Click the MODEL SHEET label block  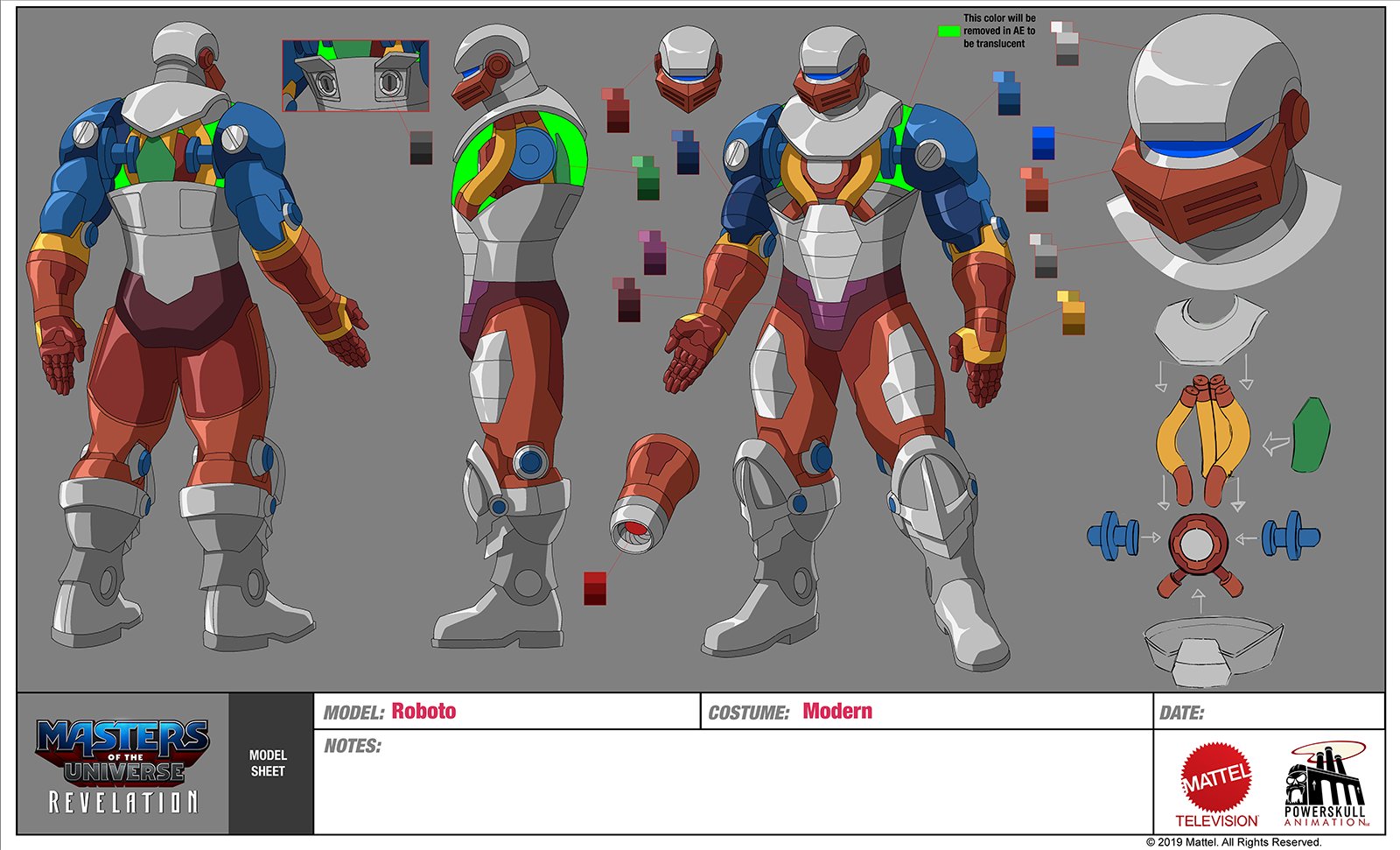(270, 763)
